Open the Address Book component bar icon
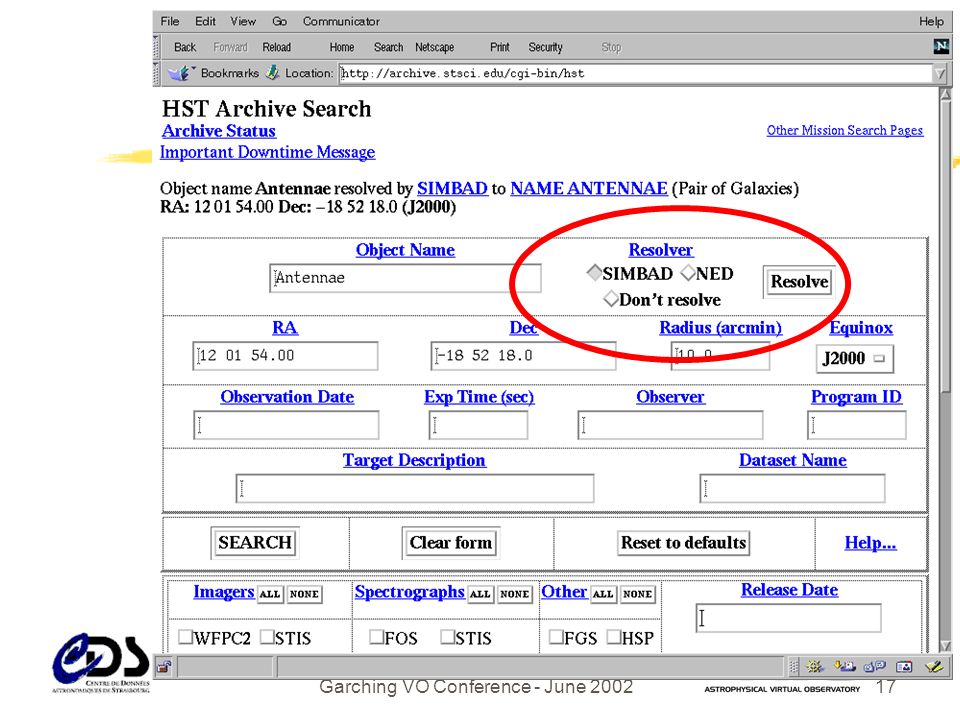This screenshot has width=960, height=720. pyautogui.click(x=904, y=666)
